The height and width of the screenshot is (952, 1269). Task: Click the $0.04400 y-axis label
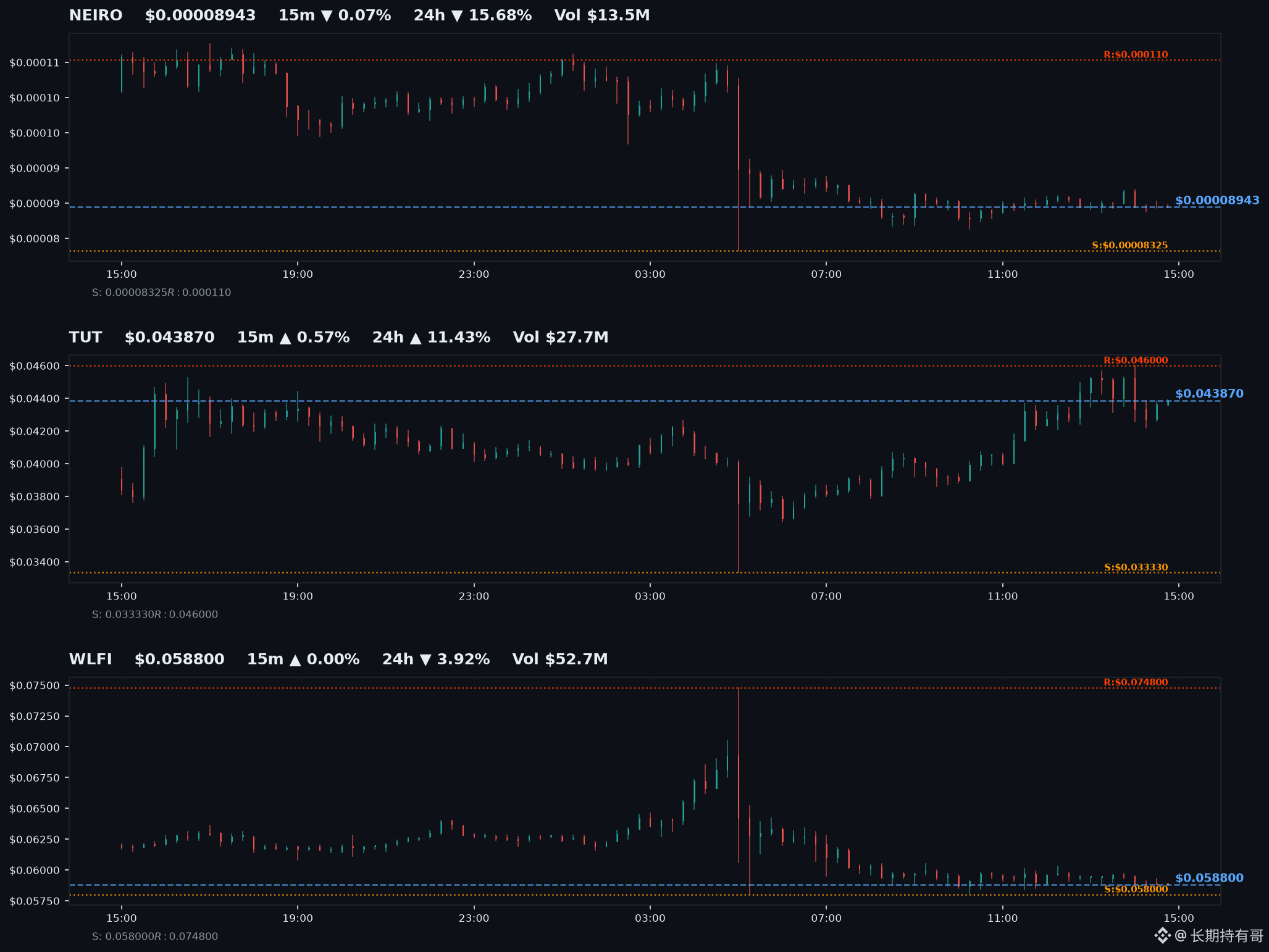point(35,399)
